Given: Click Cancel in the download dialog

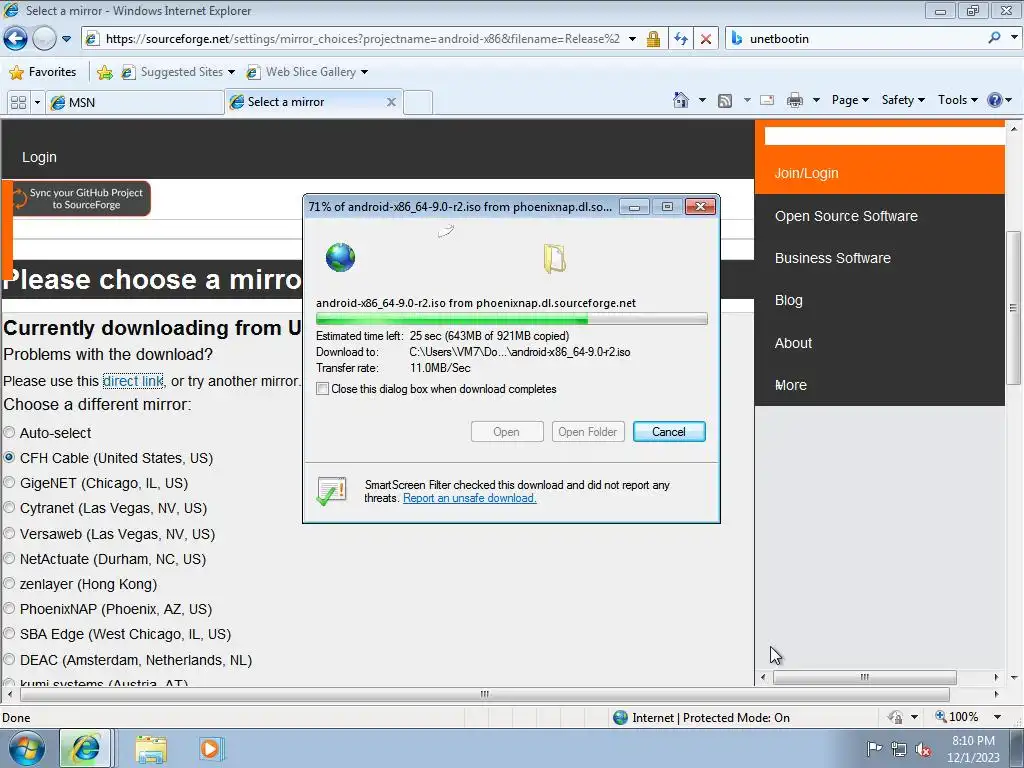Looking at the screenshot, I should [x=669, y=432].
